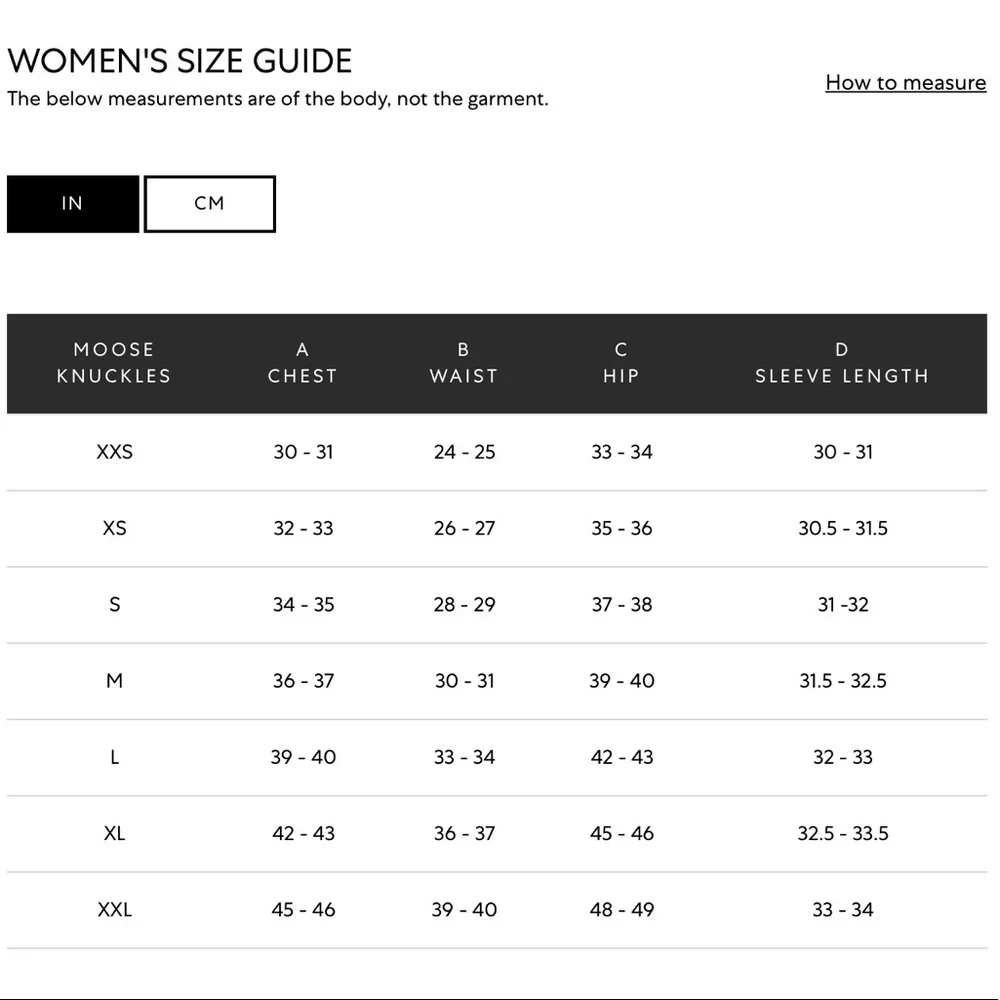Click the M sleeve length 31.5 - 32.5

tap(842, 681)
